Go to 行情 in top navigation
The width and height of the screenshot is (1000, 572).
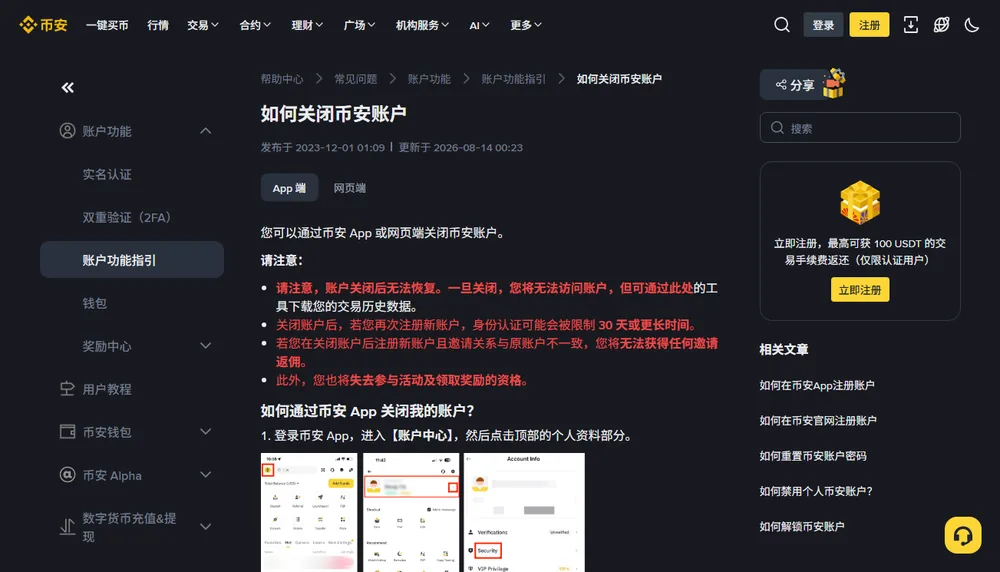158,25
